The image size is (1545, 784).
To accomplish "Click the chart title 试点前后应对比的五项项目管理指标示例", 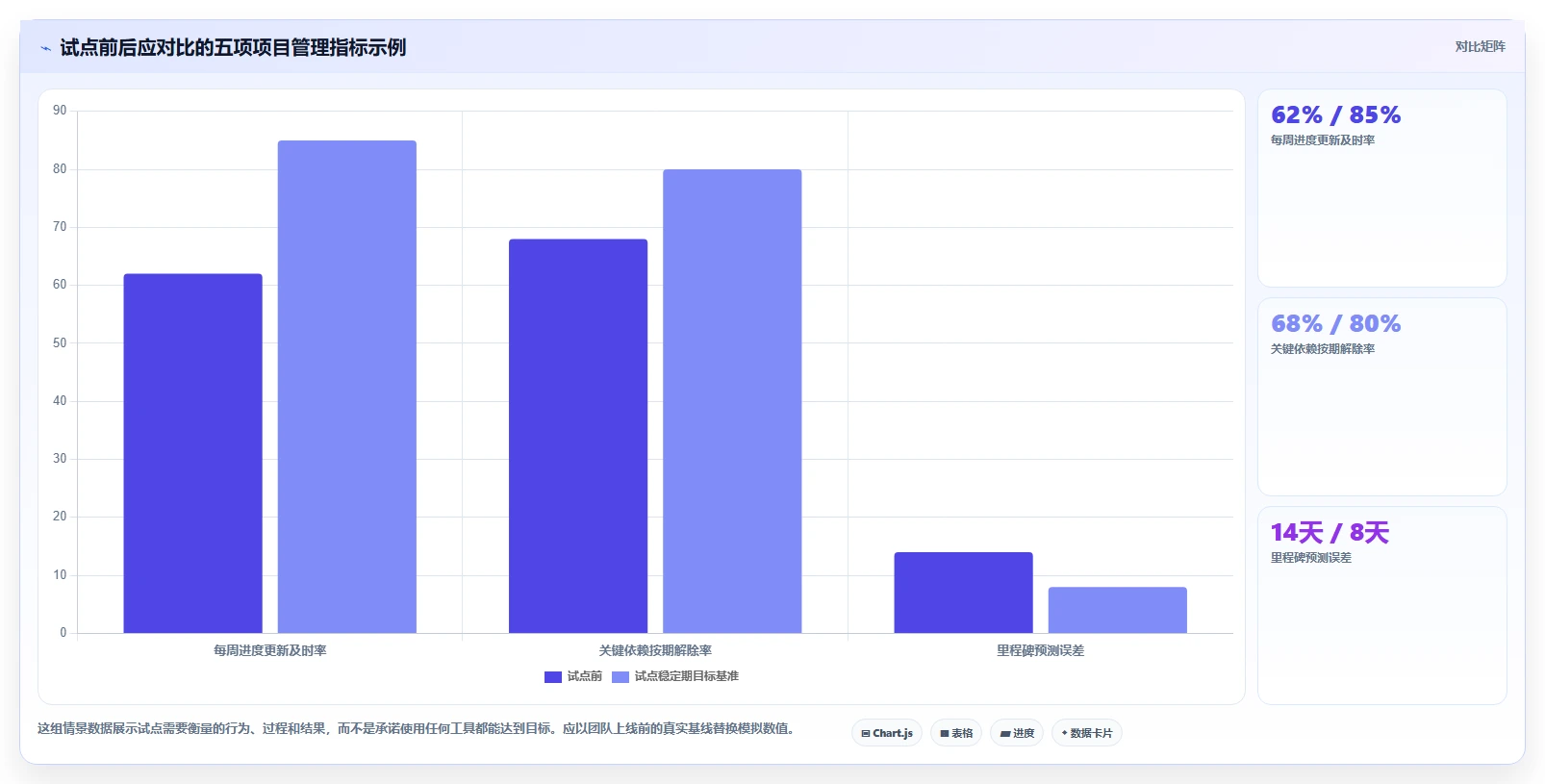I will coord(233,47).
